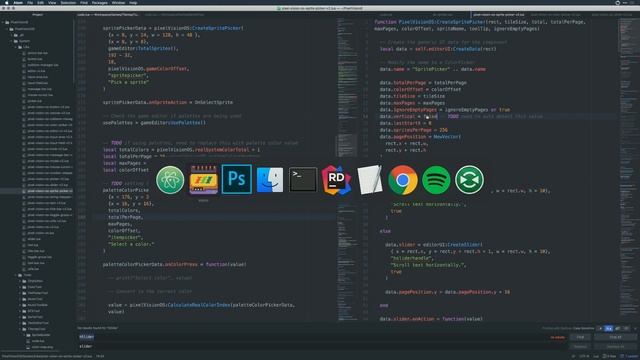Click the "Select a color." string in left editor
Image resolution: width=640 pixels, height=360 pixels.
[131, 244]
